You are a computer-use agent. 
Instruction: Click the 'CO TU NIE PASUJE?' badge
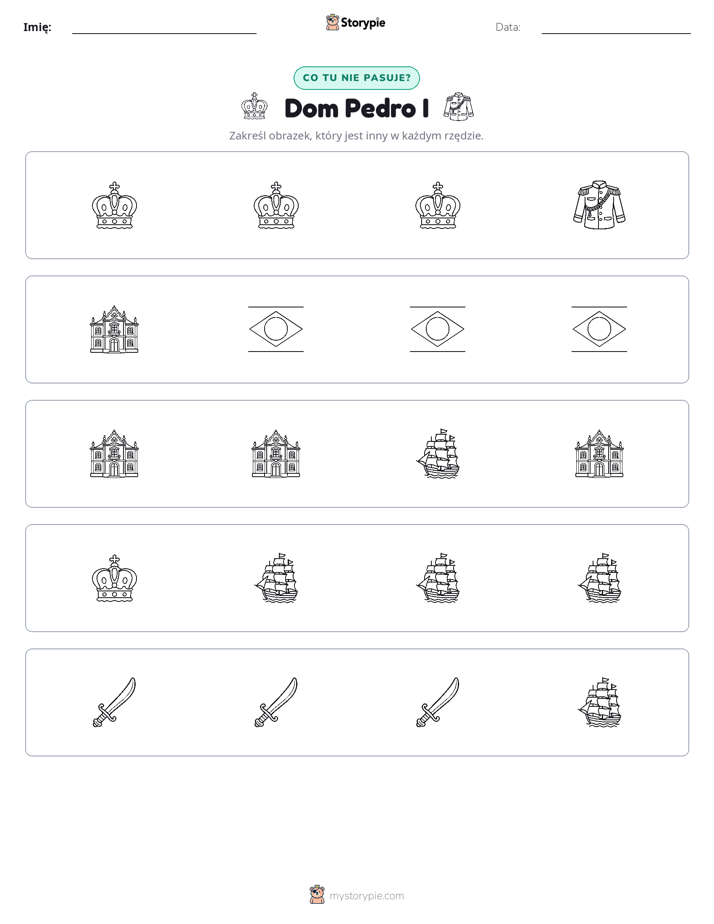pos(356,78)
